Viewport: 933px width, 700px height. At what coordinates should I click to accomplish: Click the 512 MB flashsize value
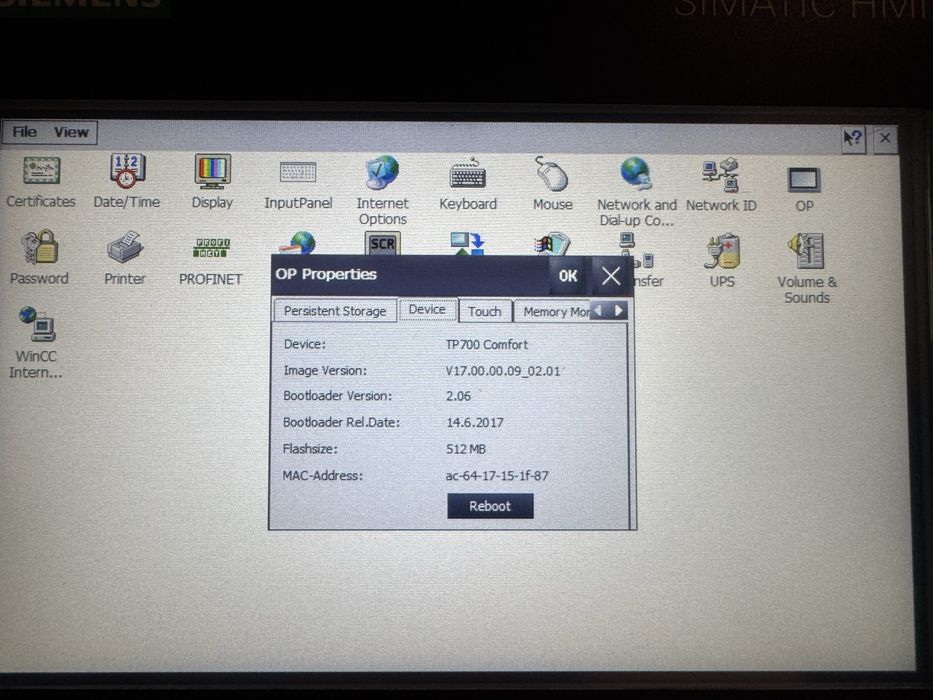(x=466, y=449)
